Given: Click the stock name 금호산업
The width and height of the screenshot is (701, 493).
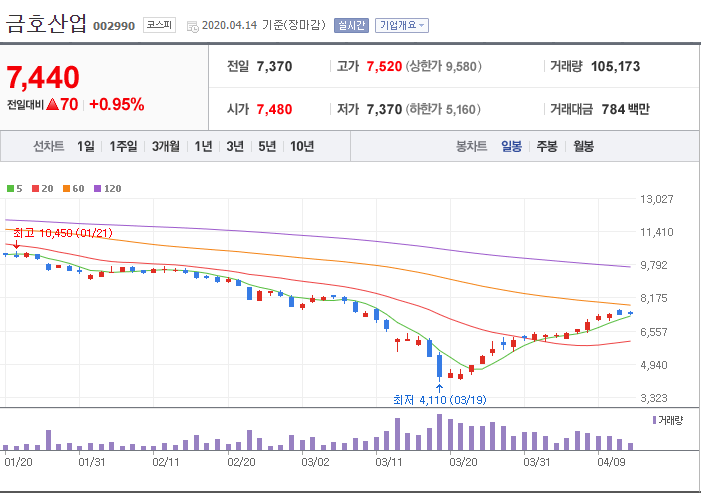Looking at the screenshot, I should pos(46,24).
